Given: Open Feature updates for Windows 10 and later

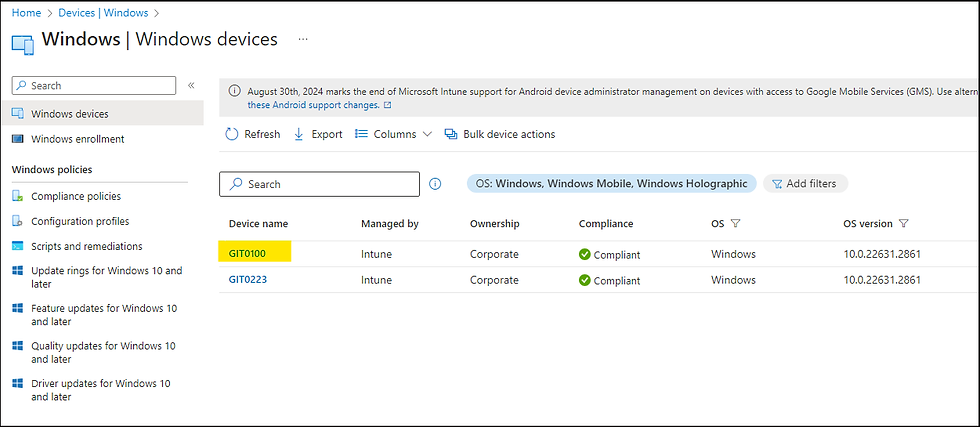Looking at the screenshot, I should (104, 315).
